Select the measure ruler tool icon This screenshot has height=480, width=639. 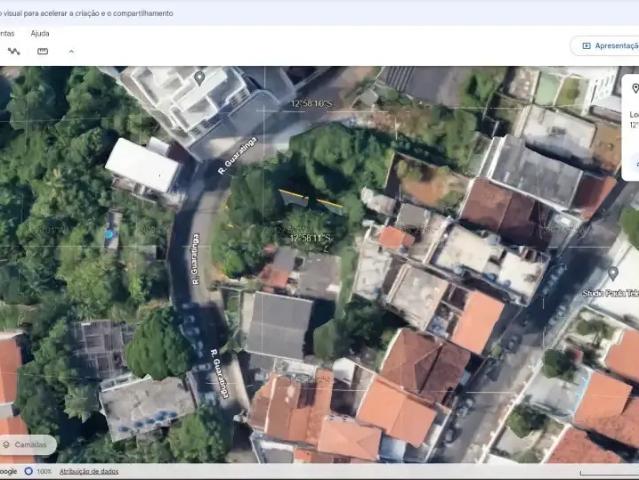pyautogui.click(x=42, y=51)
